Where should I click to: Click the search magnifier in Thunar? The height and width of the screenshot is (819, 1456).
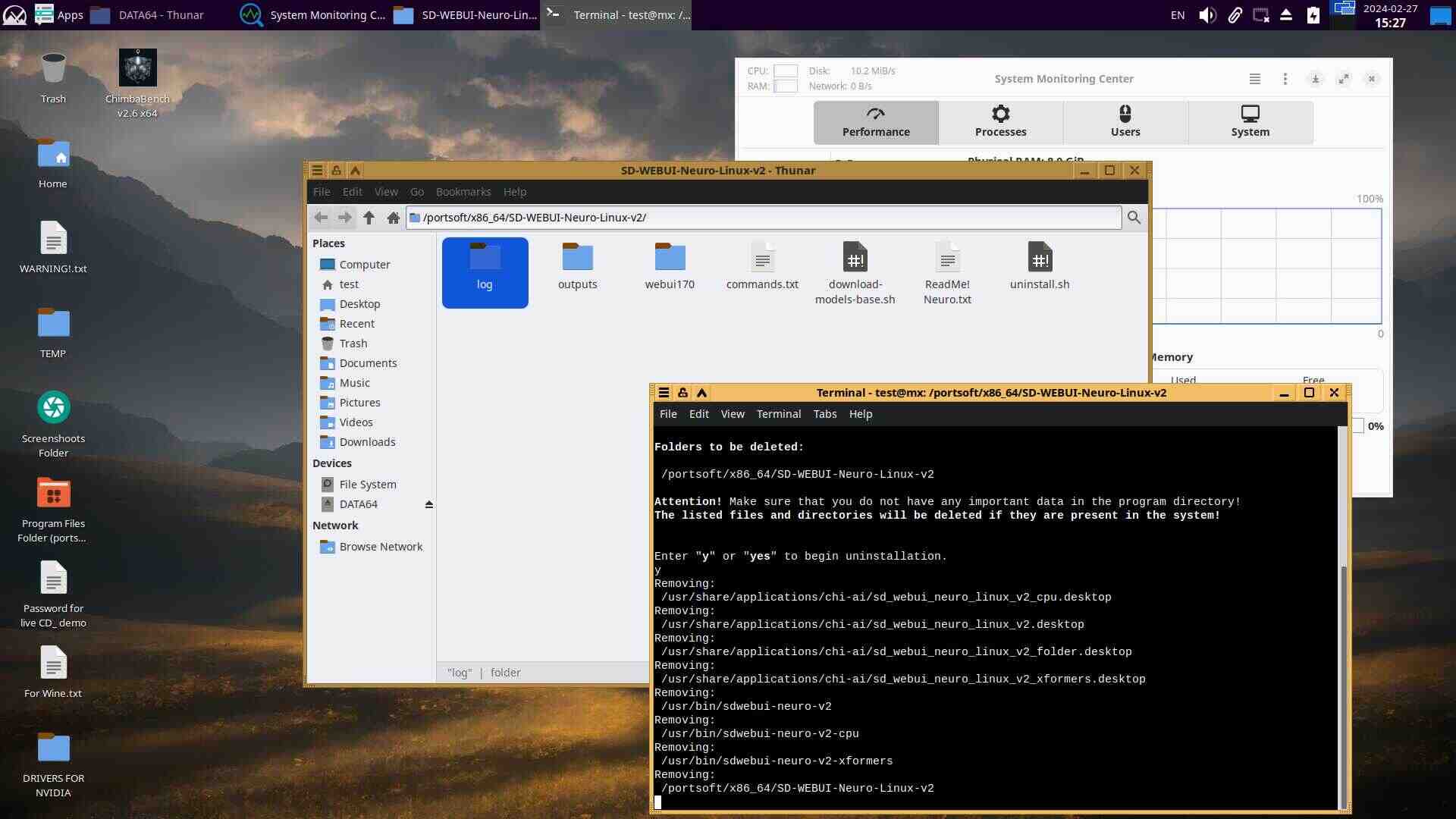[1134, 218]
